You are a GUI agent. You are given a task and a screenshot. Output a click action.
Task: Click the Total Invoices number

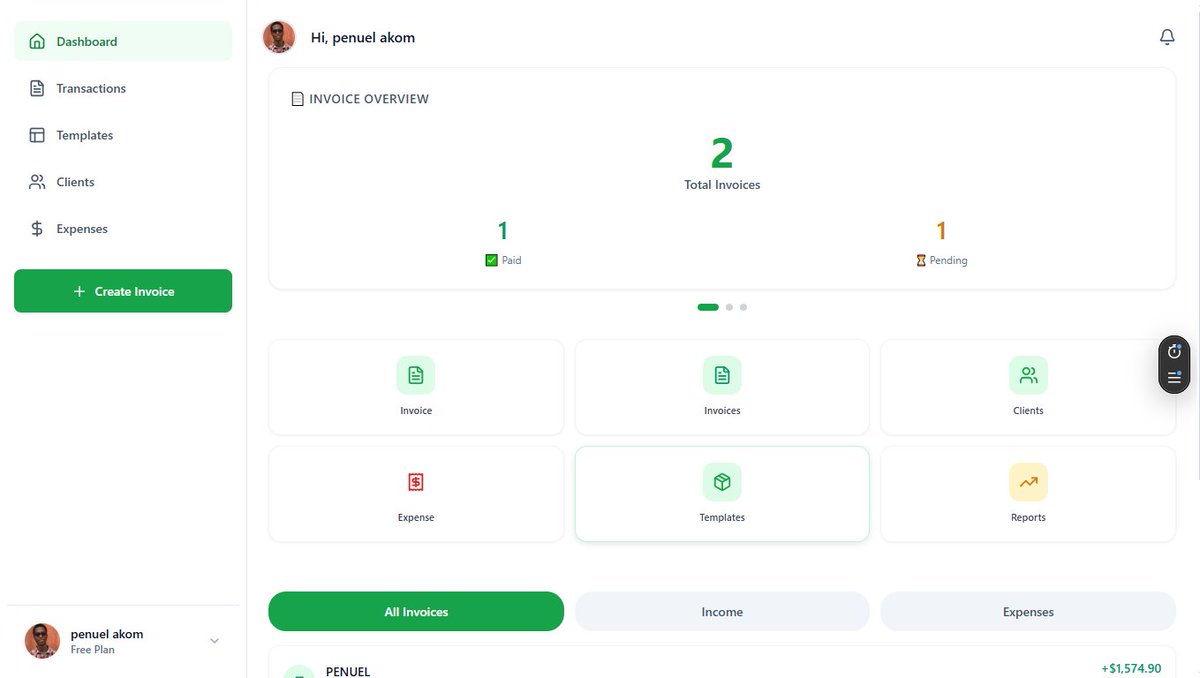[x=722, y=154]
